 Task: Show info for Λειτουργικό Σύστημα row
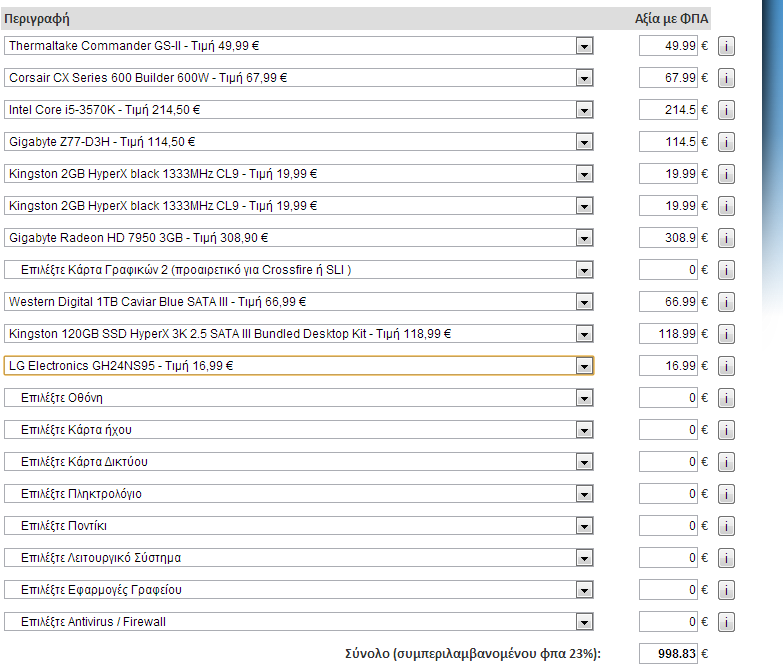tap(726, 558)
